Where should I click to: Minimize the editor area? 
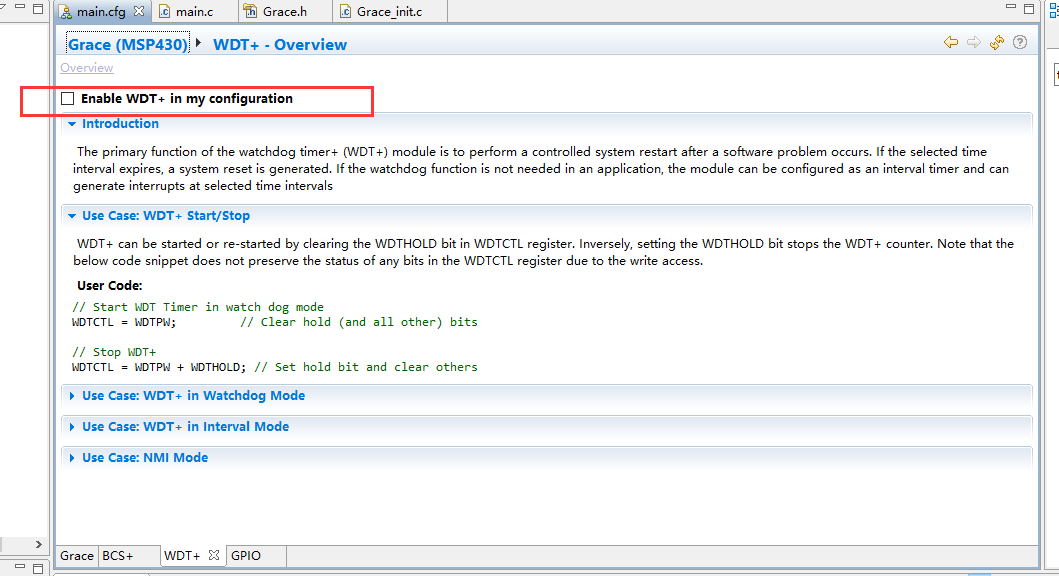point(1010,7)
